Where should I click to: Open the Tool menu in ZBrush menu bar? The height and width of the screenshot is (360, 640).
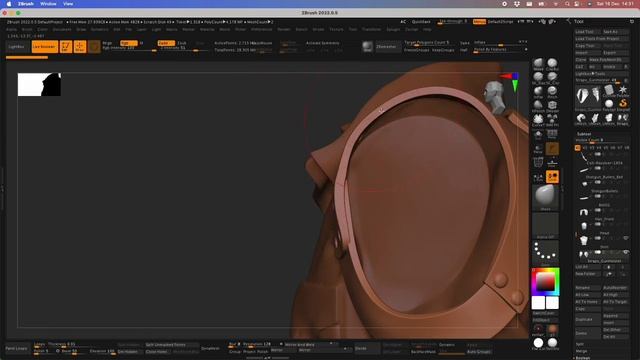pyautogui.click(x=353, y=29)
